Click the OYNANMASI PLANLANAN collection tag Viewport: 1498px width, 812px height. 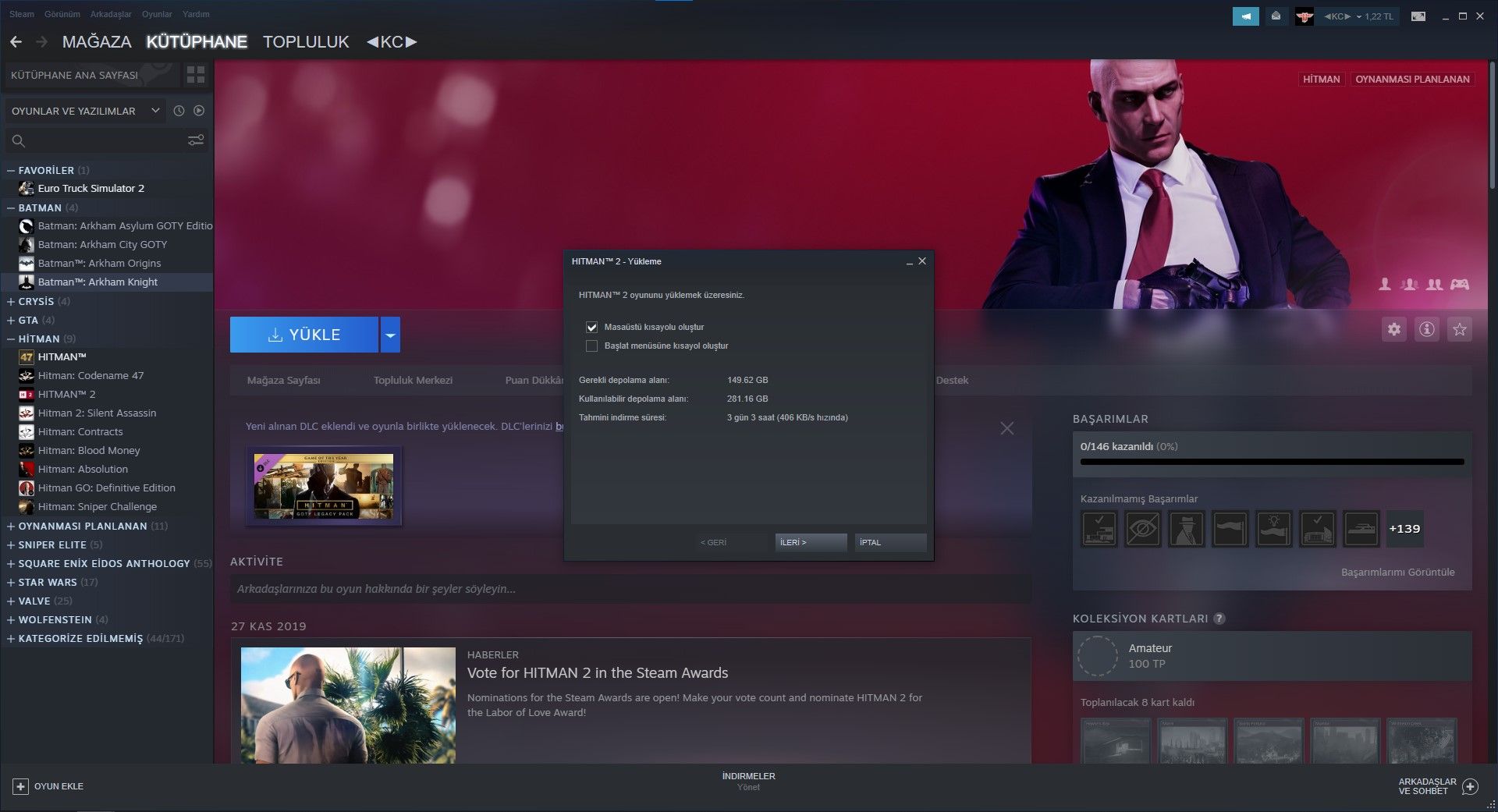tap(1412, 80)
